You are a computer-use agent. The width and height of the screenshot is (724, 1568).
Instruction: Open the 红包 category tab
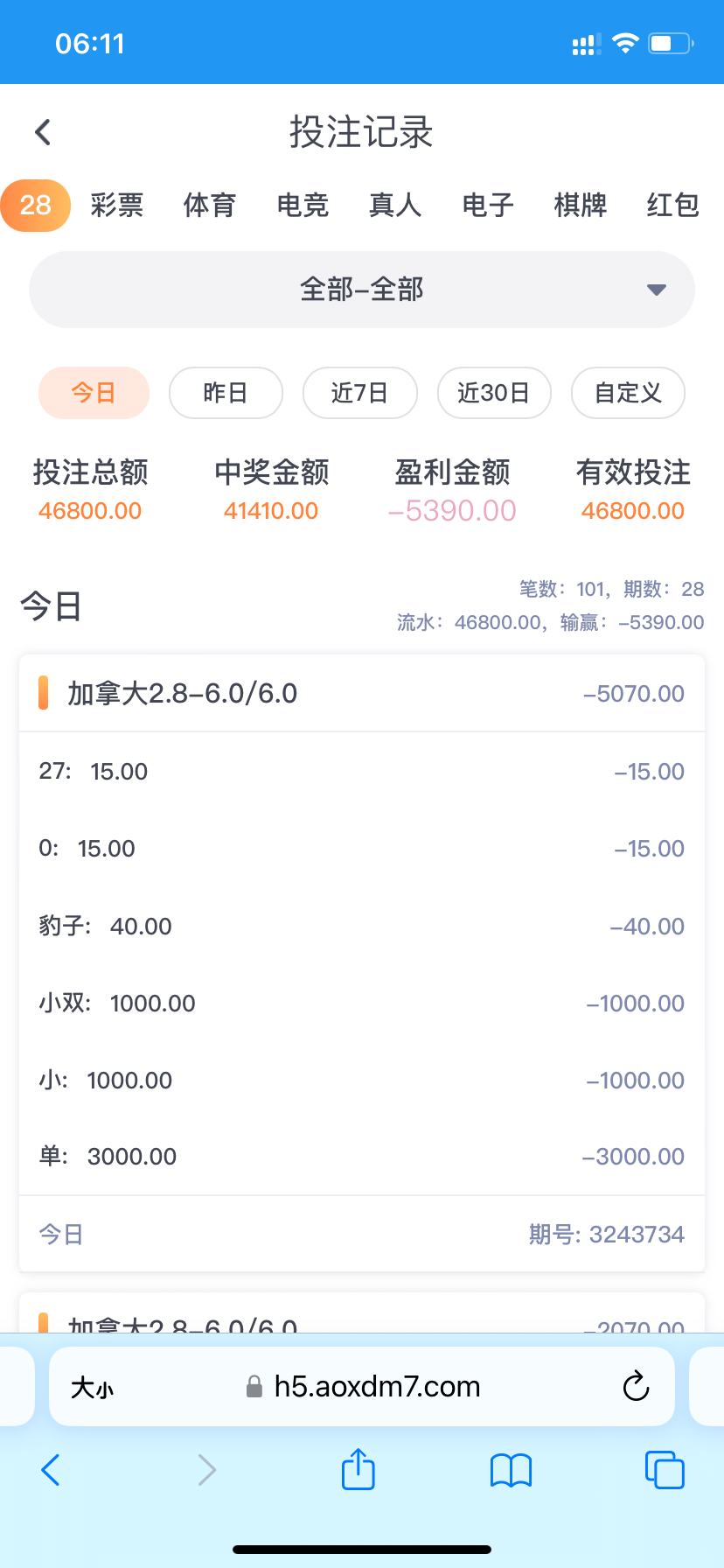tap(672, 206)
